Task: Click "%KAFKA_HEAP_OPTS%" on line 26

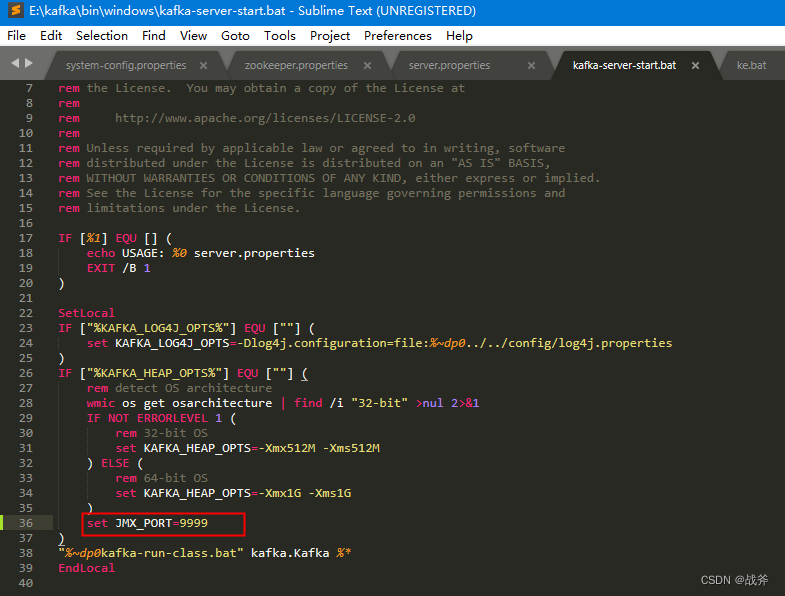Action: (154, 373)
